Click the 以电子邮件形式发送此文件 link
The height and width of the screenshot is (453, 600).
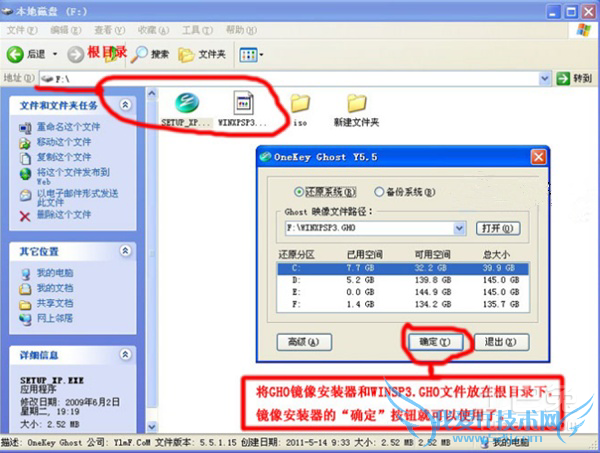coord(77,197)
